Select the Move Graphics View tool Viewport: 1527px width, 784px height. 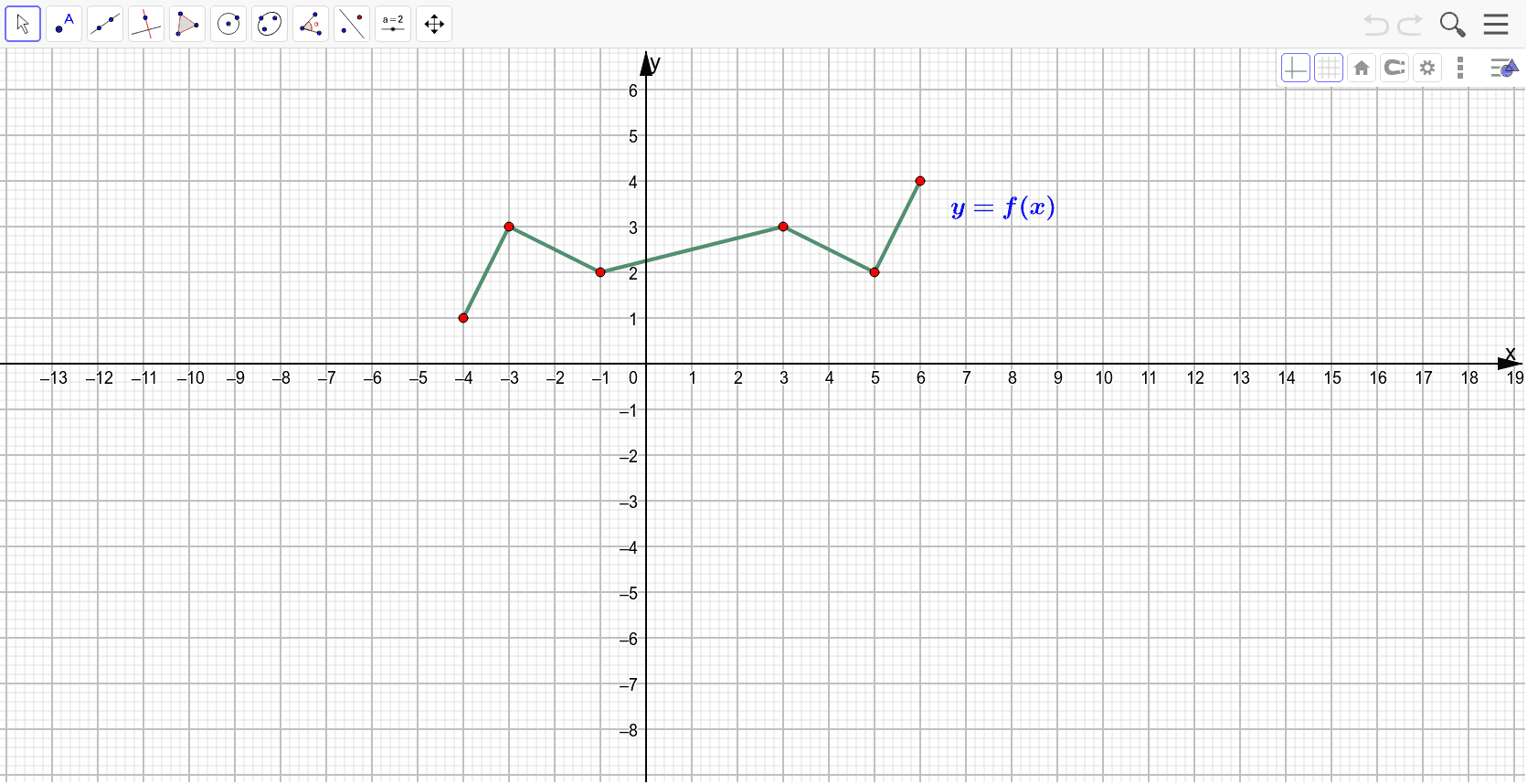click(x=434, y=24)
